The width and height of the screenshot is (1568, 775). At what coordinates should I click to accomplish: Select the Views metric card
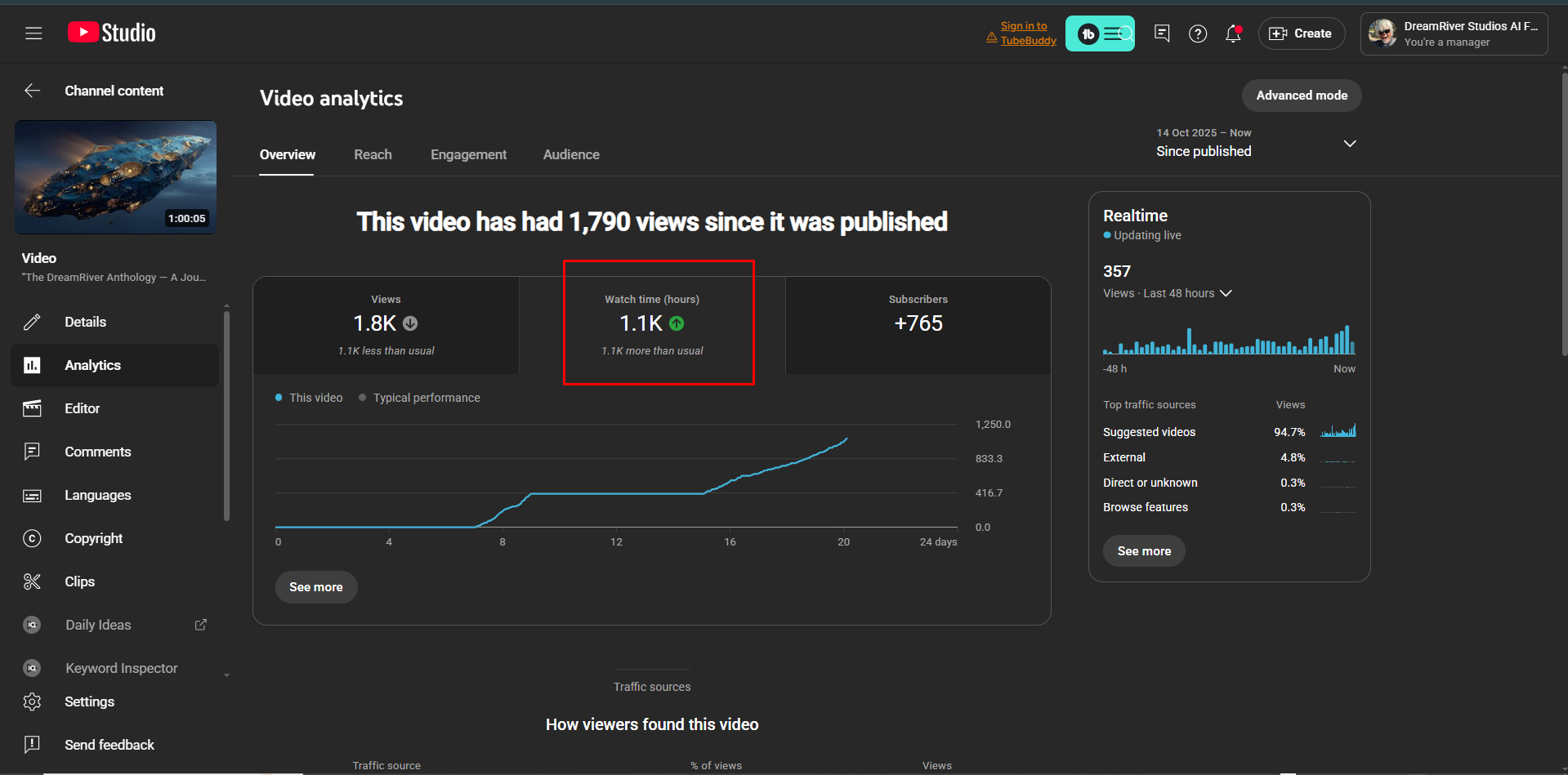pyautogui.click(x=386, y=325)
